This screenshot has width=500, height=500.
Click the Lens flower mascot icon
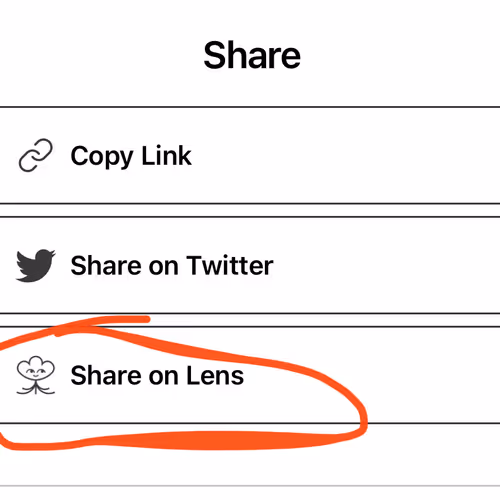pyautogui.click(x=36, y=375)
